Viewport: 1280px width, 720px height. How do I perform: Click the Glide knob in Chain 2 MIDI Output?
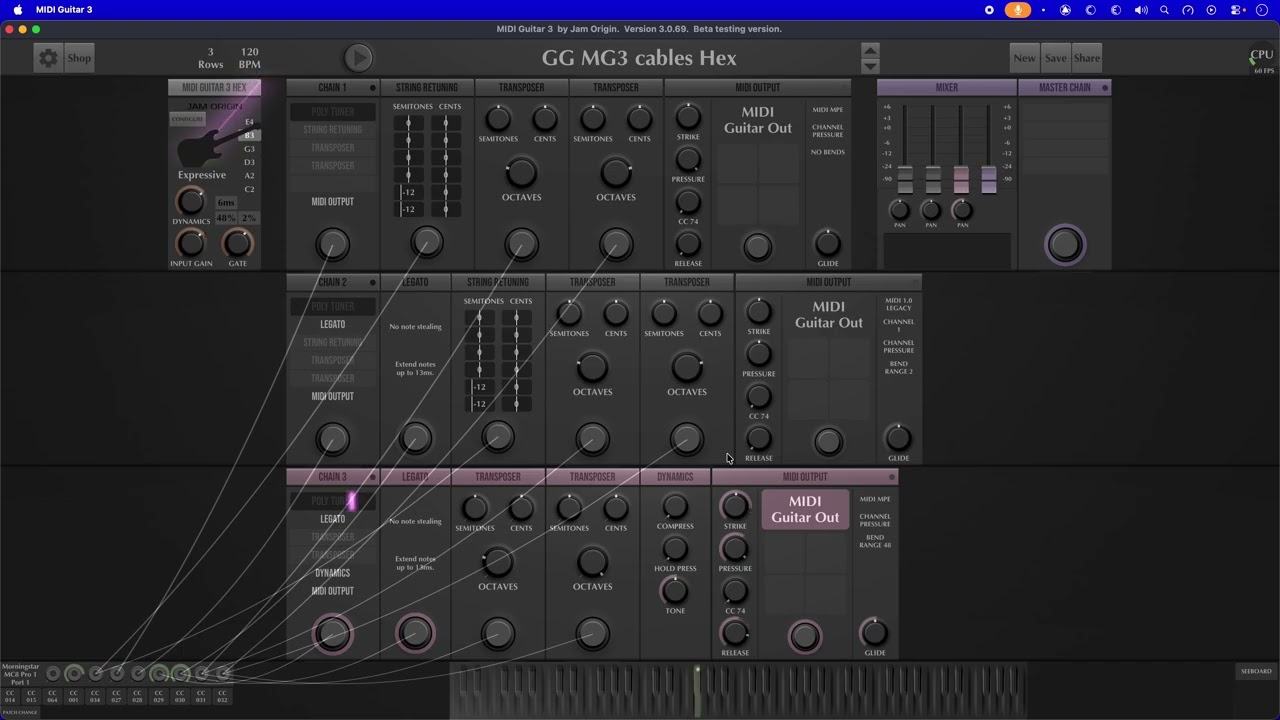click(898, 438)
